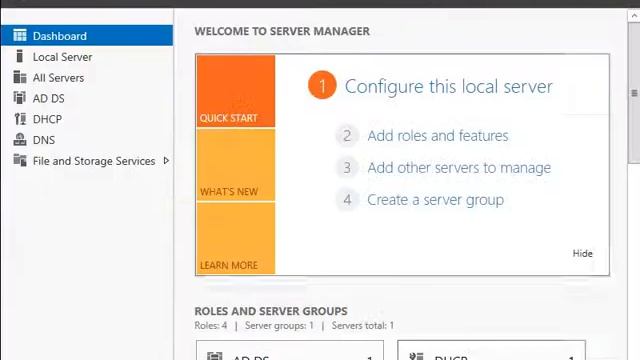Select the QUICK START tile
640x360 pixels.
236,91
